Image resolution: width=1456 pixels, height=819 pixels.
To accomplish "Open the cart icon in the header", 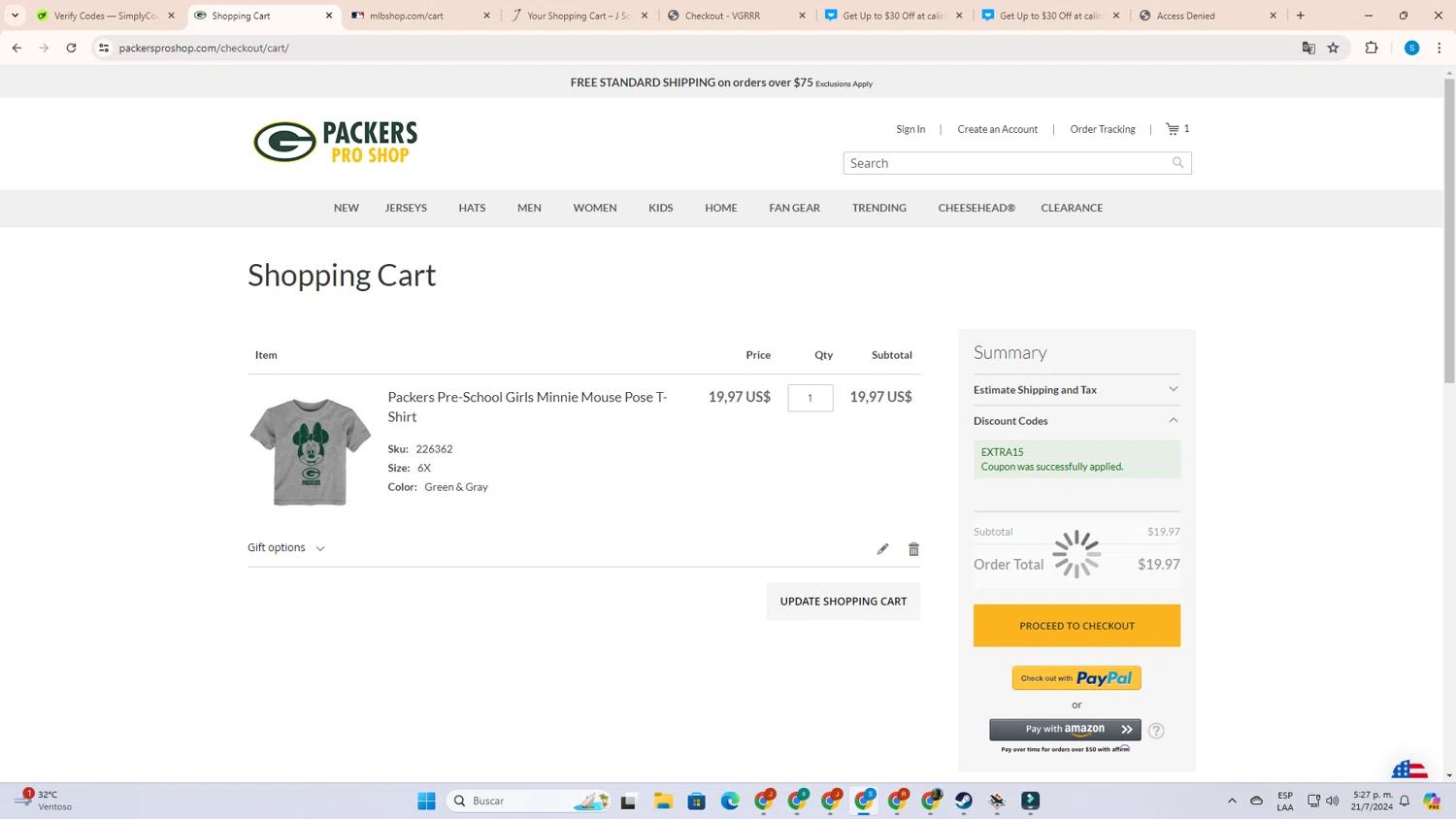I will click(x=1173, y=129).
